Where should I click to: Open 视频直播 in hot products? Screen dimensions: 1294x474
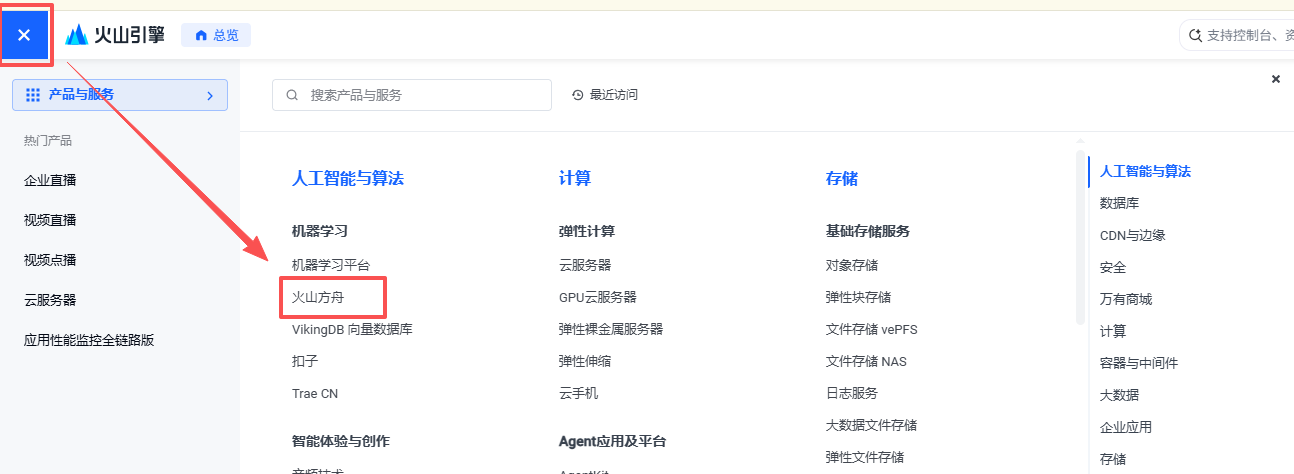[50, 220]
